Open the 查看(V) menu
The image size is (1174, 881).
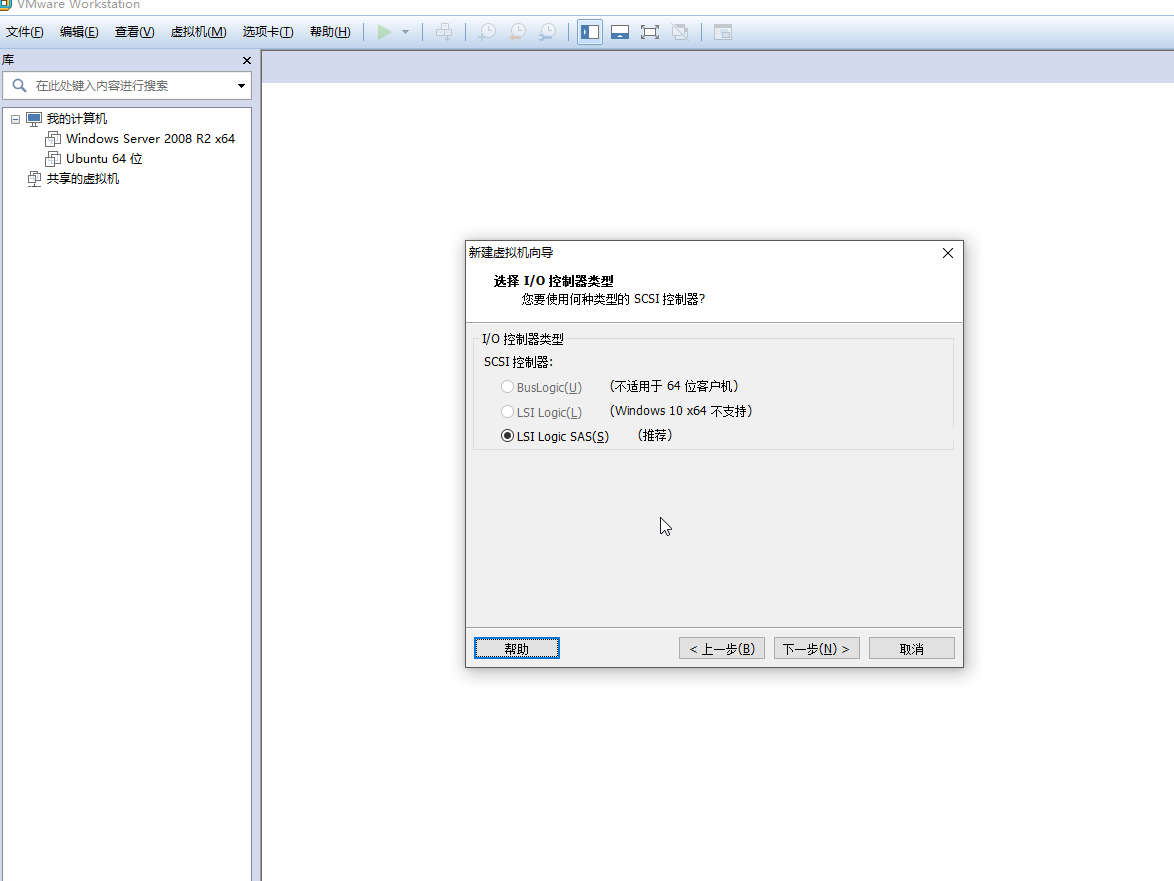135,31
